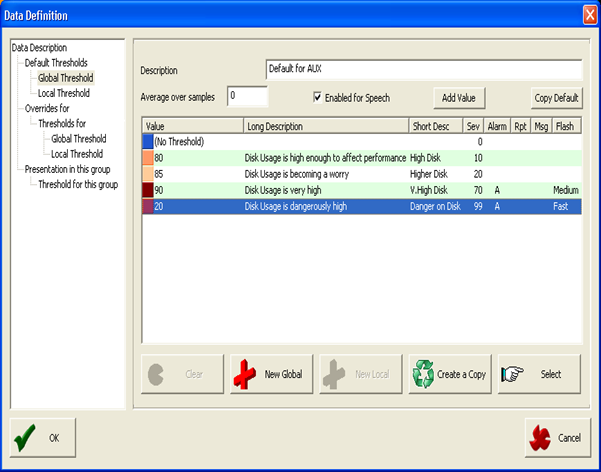Click the Description text field
The width and height of the screenshot is (601, 472).
(423, 69)
